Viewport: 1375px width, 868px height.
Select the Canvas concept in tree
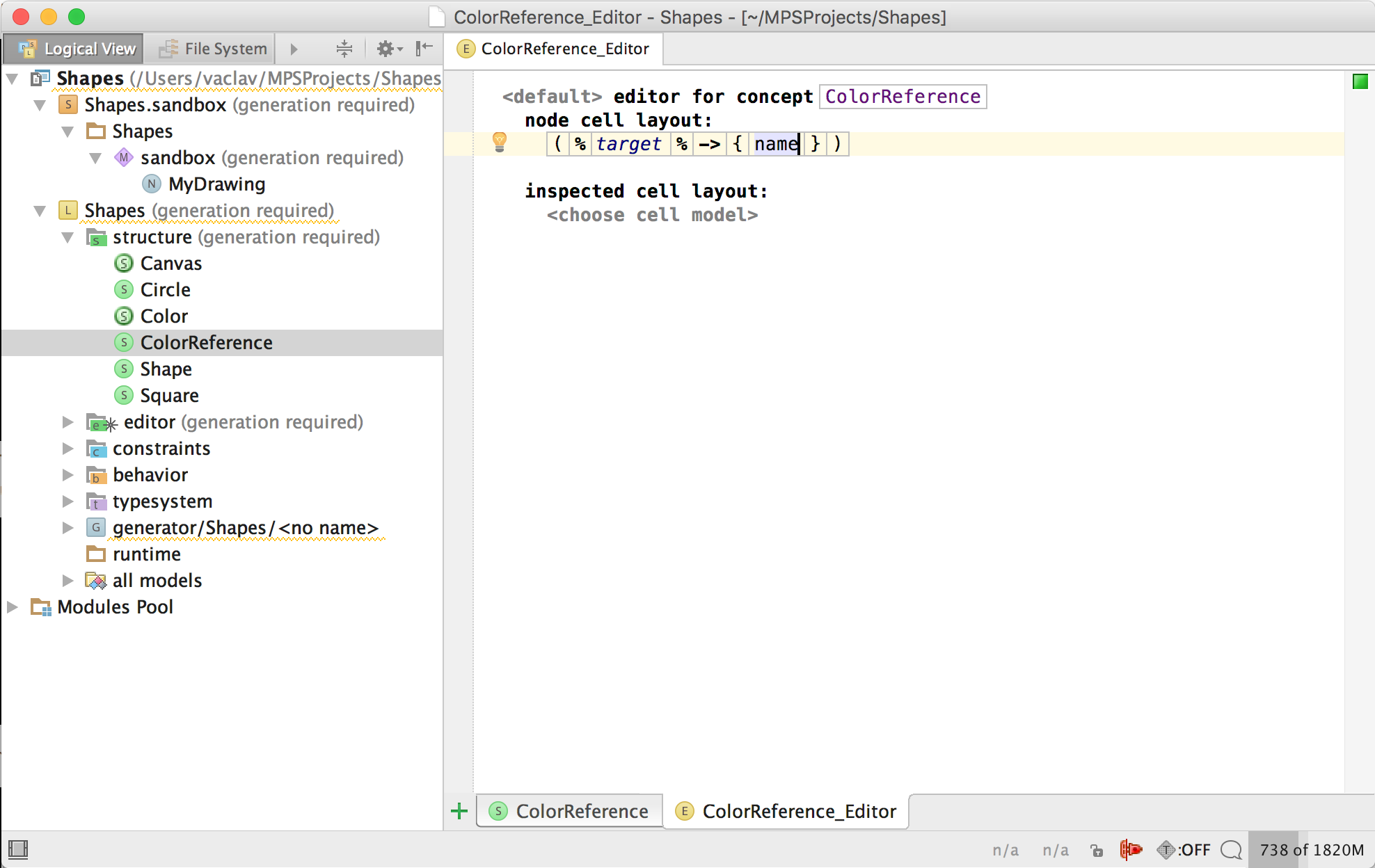pos(170,264)
